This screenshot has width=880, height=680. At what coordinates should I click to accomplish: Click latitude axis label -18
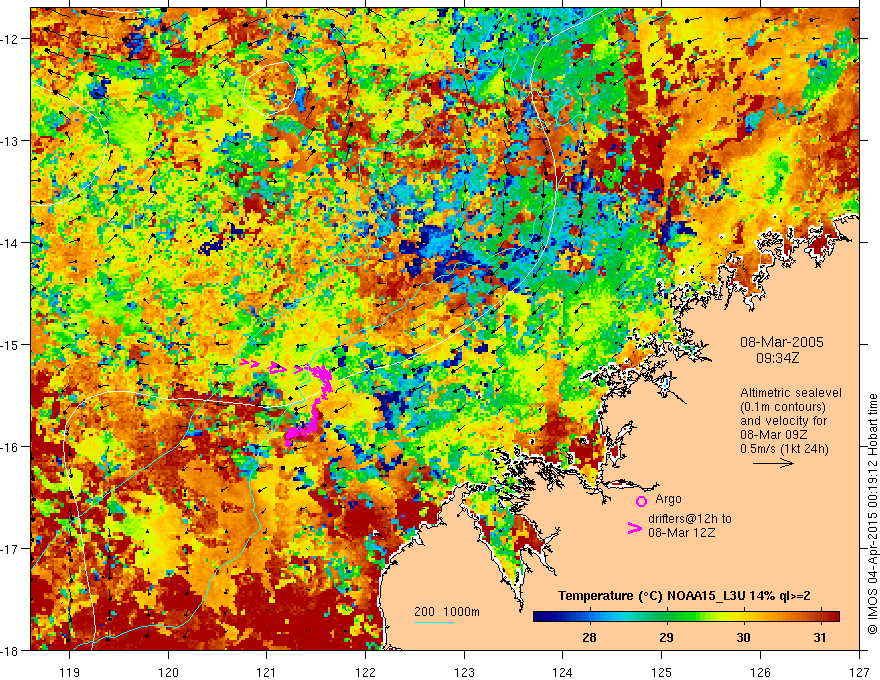pyautogui.click(x=10, y=650)
